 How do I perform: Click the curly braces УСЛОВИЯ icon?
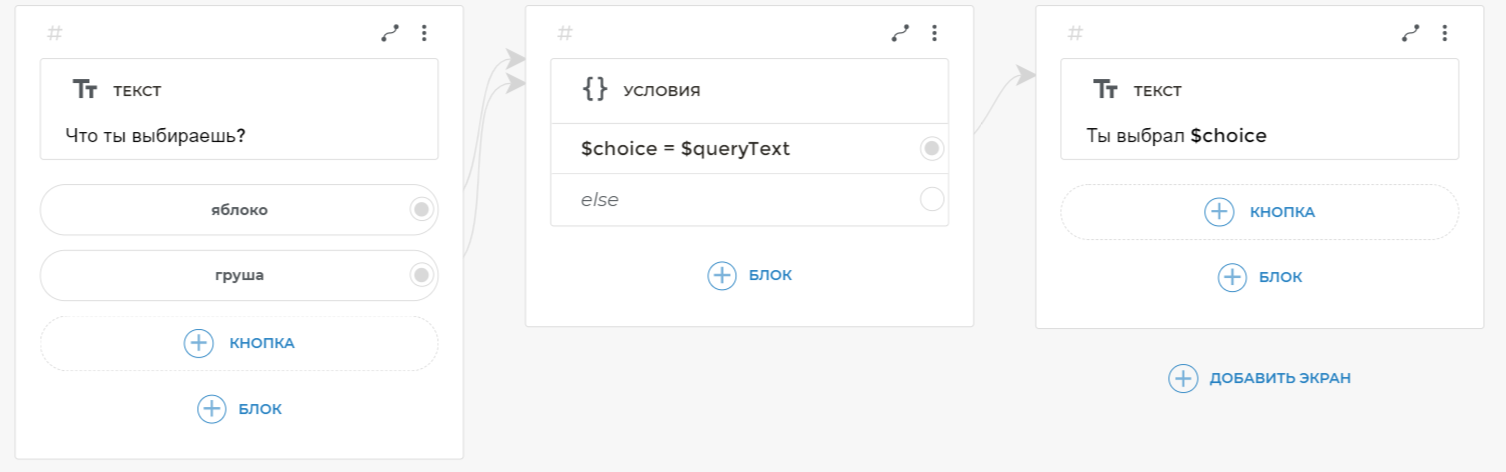595,90
